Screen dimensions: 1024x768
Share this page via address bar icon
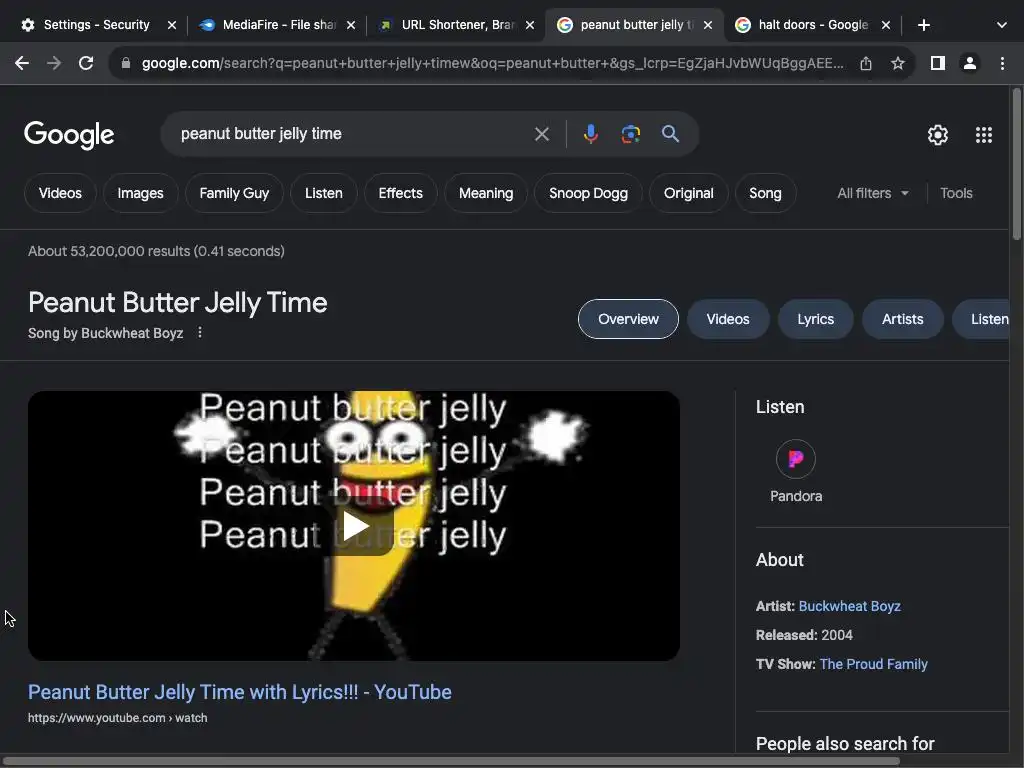click(866, 63)
